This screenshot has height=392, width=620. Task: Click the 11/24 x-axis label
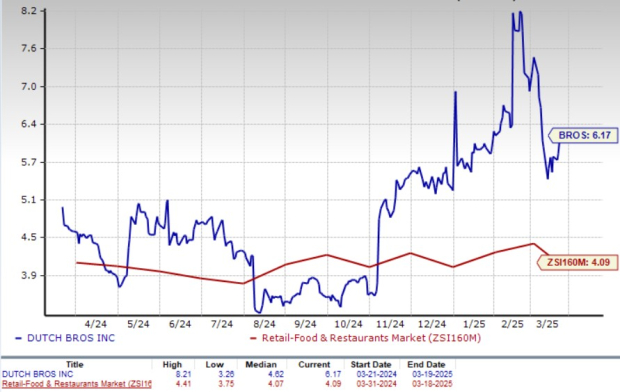click(x=390, y=324)
